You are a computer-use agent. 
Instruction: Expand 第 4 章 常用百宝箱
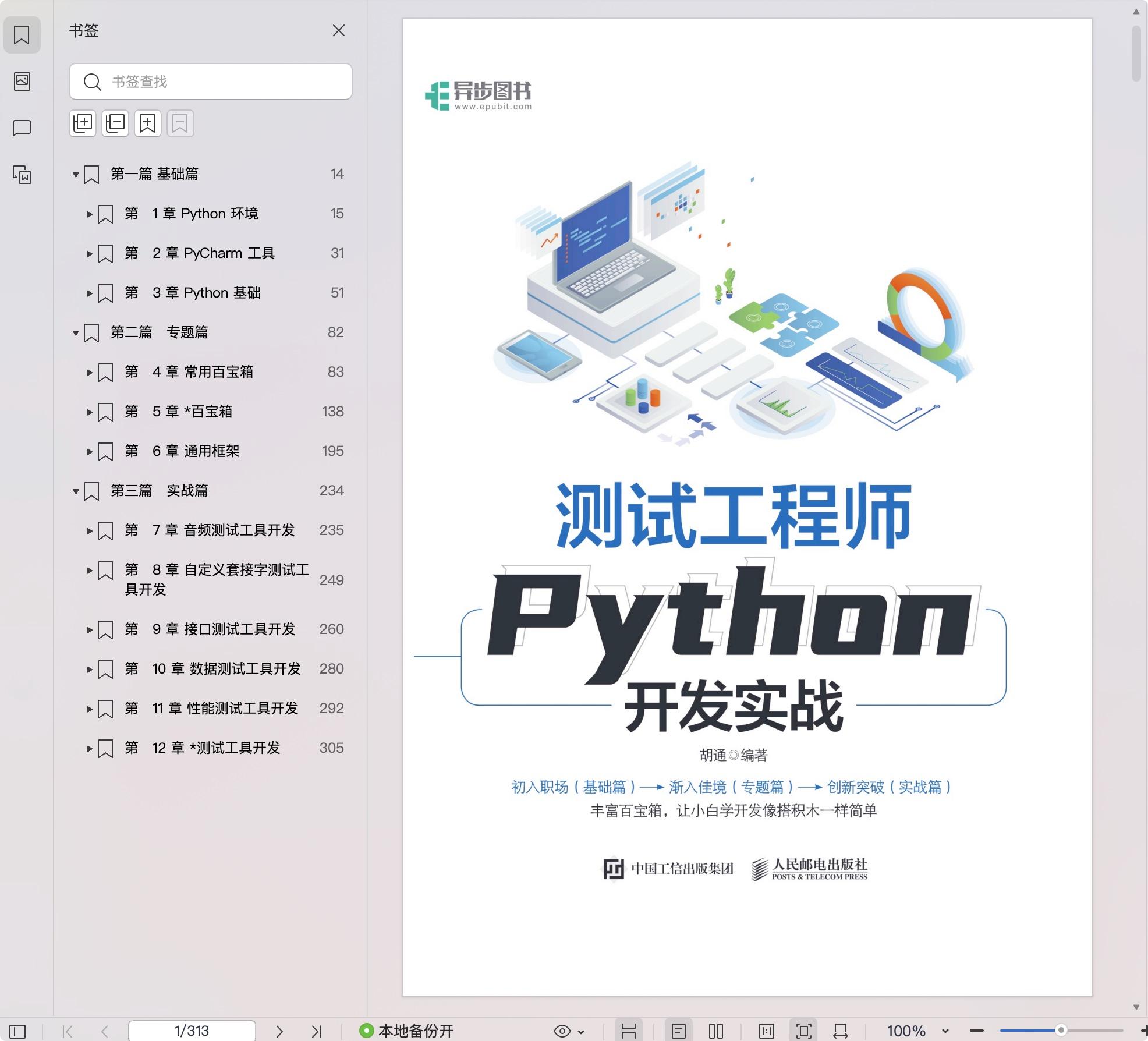[x=90, y=372]
